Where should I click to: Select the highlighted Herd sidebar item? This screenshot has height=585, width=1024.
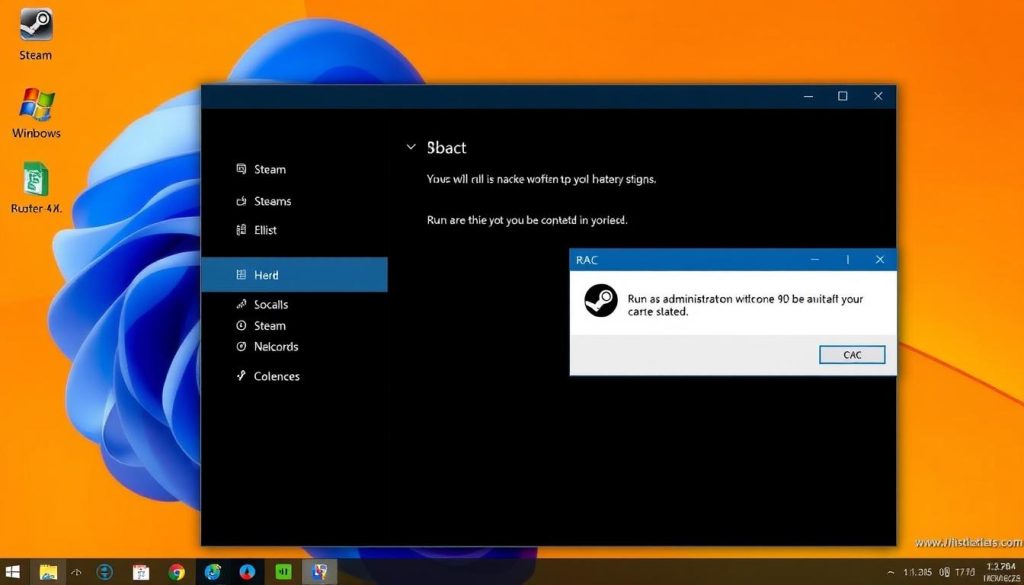[x=294, y=275]
